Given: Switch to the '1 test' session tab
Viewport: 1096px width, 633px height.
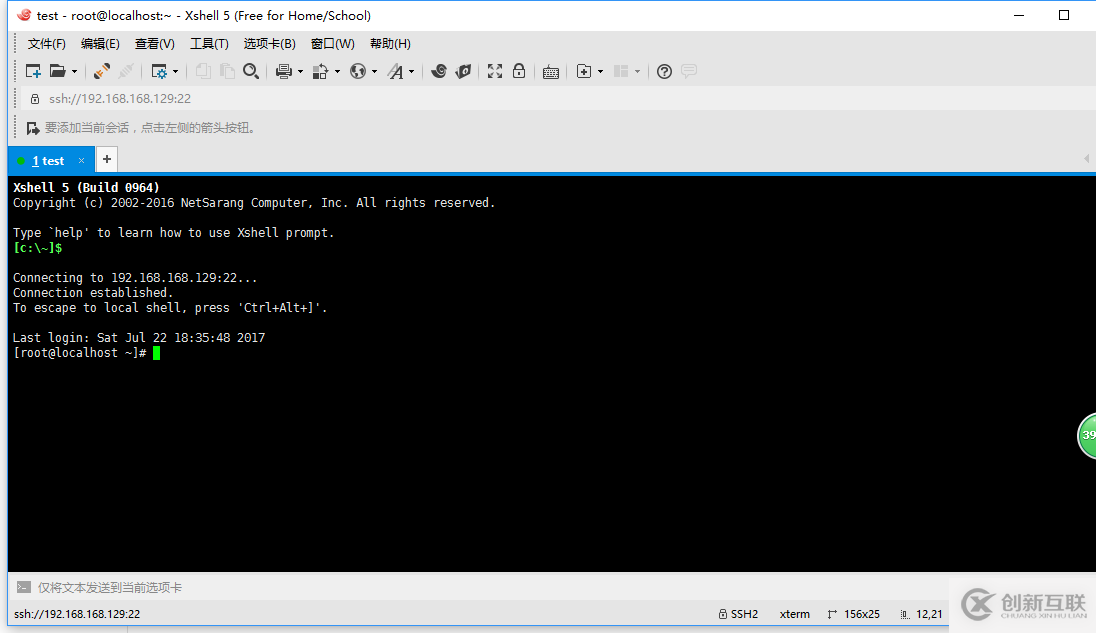Looking at the screenshot, I should coord(48,159).
